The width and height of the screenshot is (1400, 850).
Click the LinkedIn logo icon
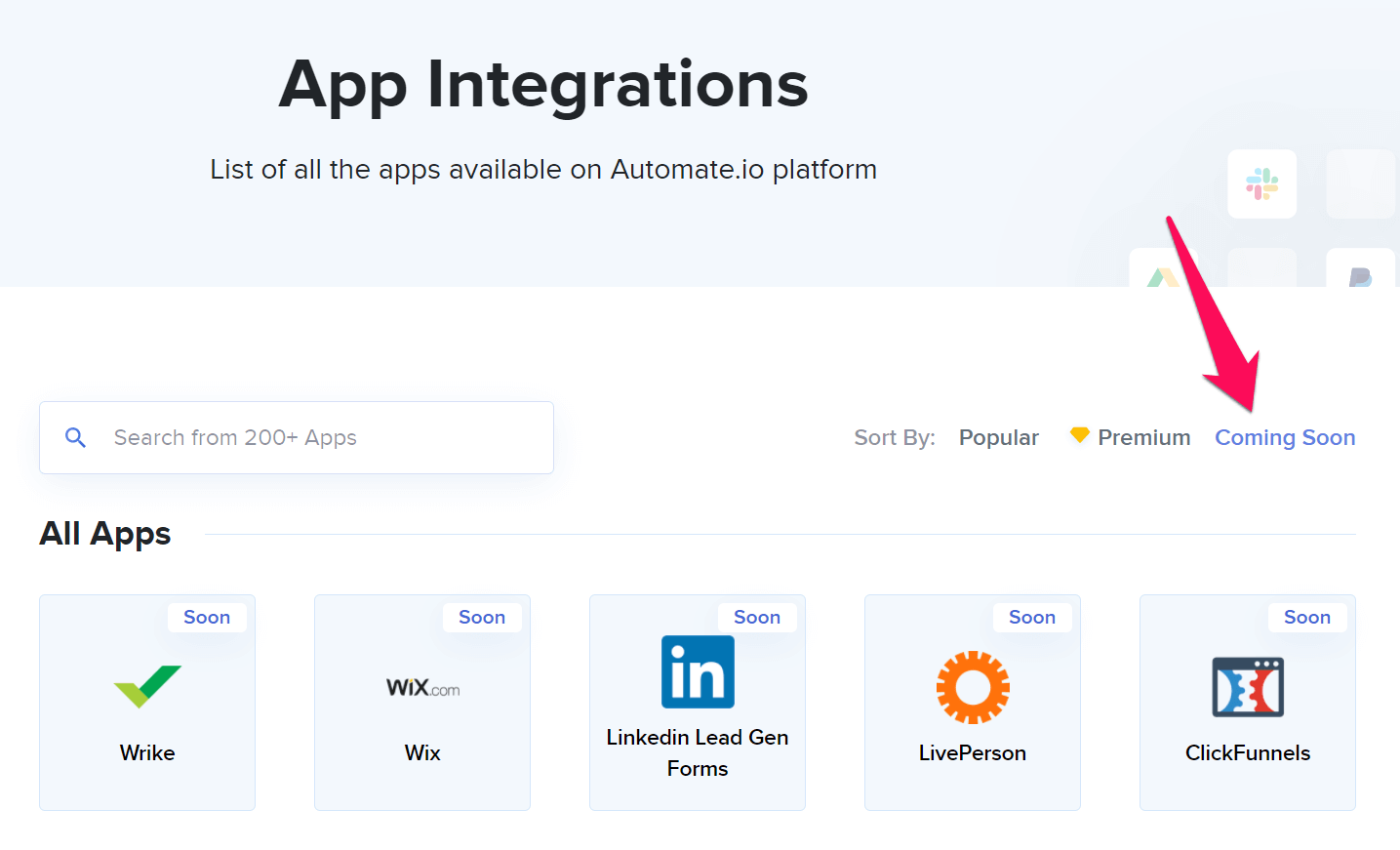point(698,671)
